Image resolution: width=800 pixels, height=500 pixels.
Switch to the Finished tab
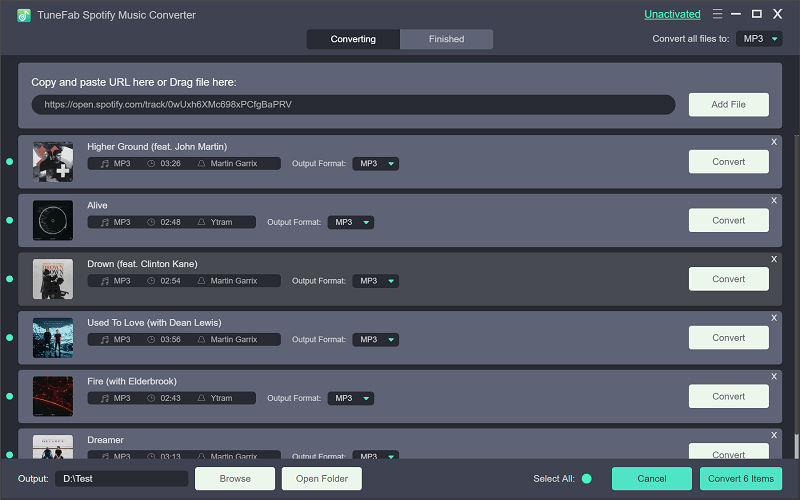446,39
